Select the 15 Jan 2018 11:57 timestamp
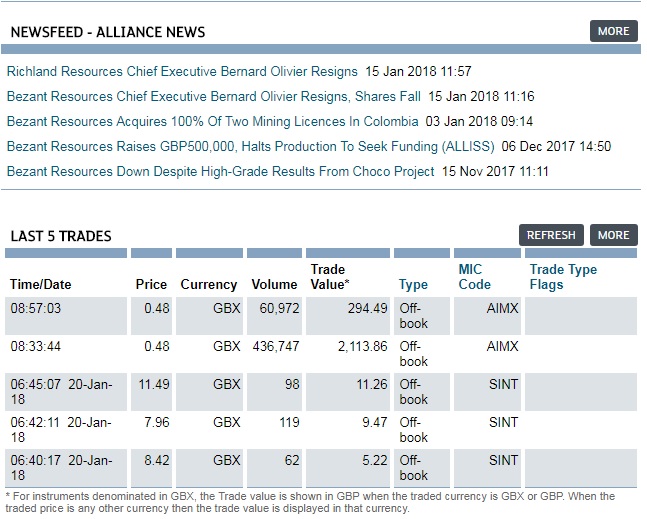Viewport: 647px width, 519px height. point(418,71)
